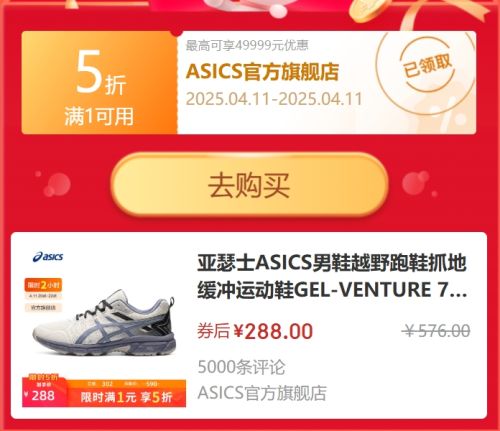
Task: Tap the 去购买 button
Action: (249, 184)
